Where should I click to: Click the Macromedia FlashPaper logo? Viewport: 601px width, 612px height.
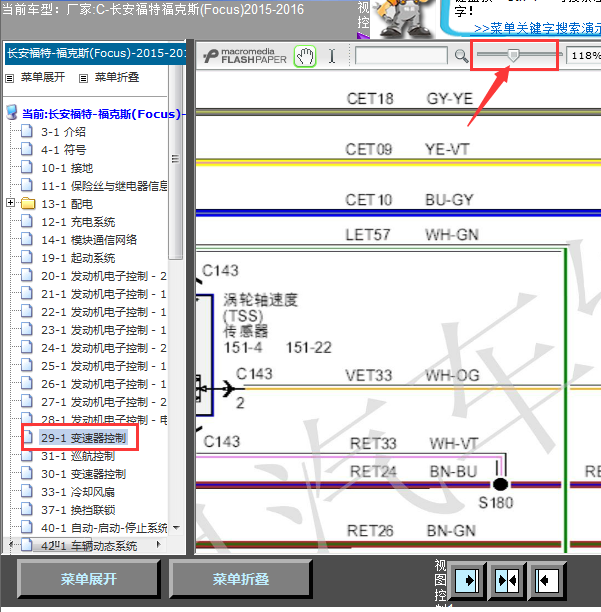[245, 56]
